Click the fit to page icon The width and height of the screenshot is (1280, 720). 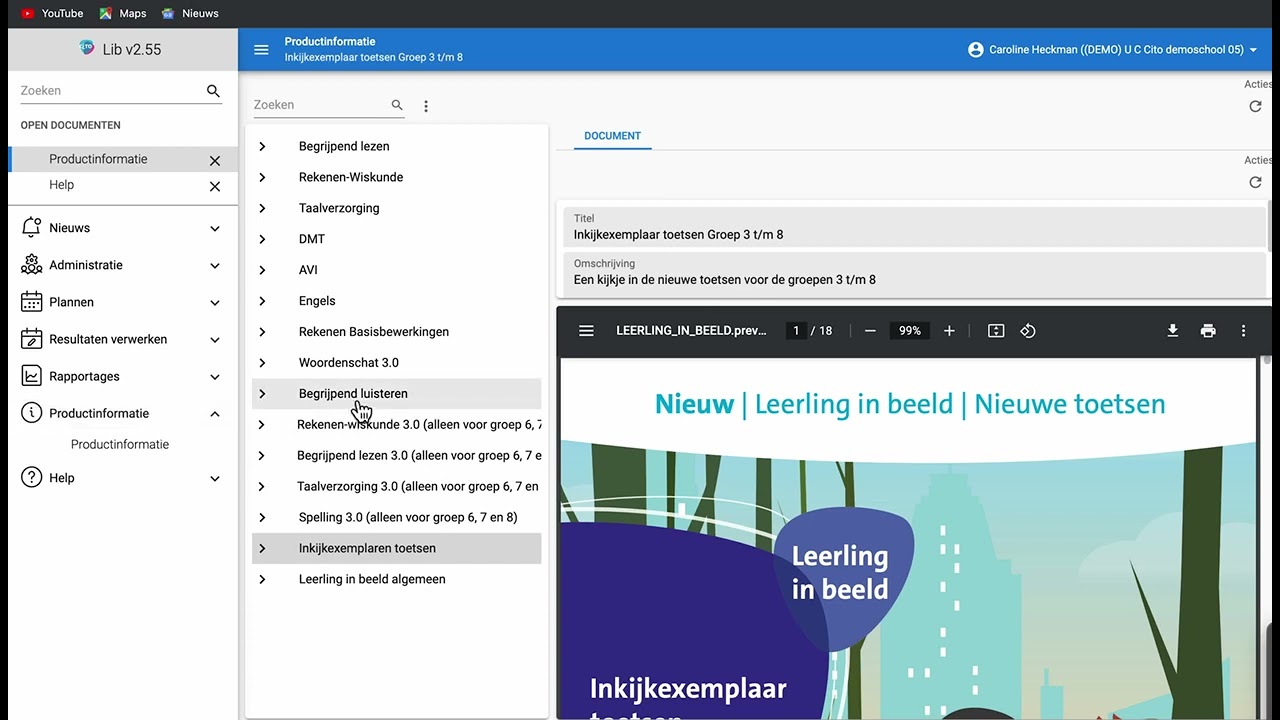point(996,331)
